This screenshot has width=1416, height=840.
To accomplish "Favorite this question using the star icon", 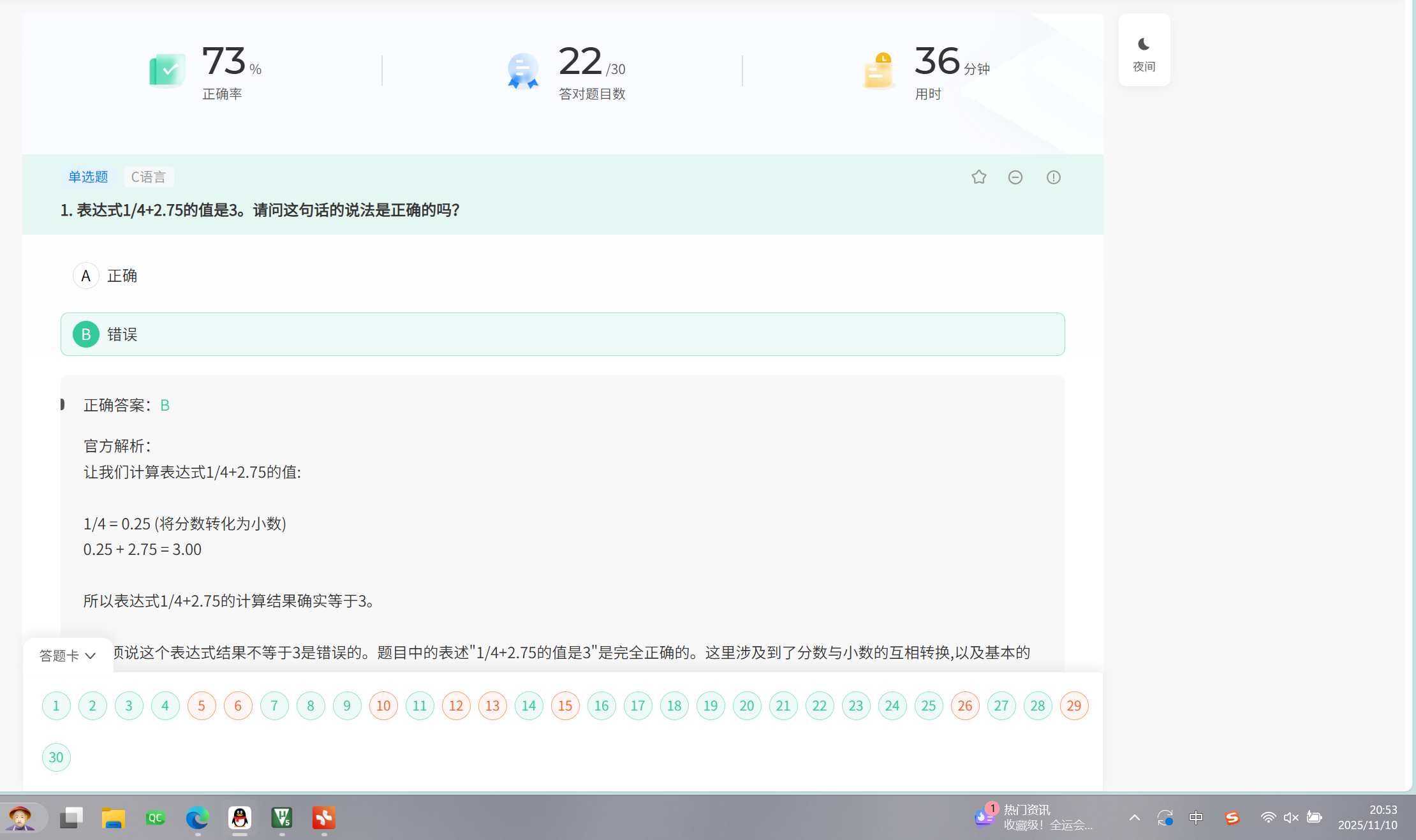I will click(978, 177).
